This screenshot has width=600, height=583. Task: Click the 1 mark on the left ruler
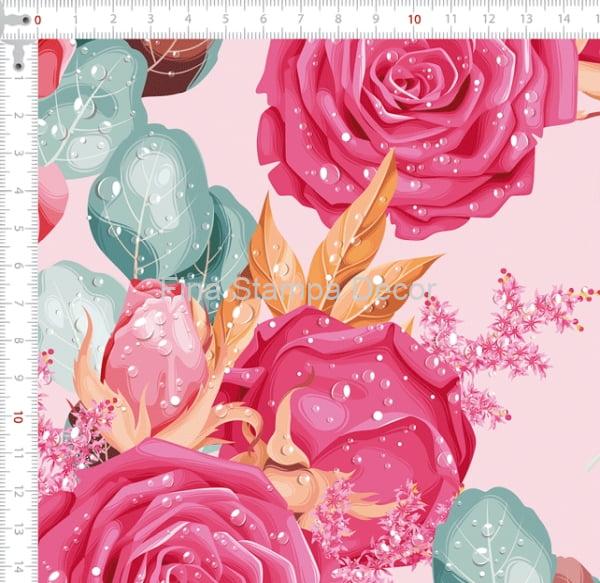click(x=19, y=77)
